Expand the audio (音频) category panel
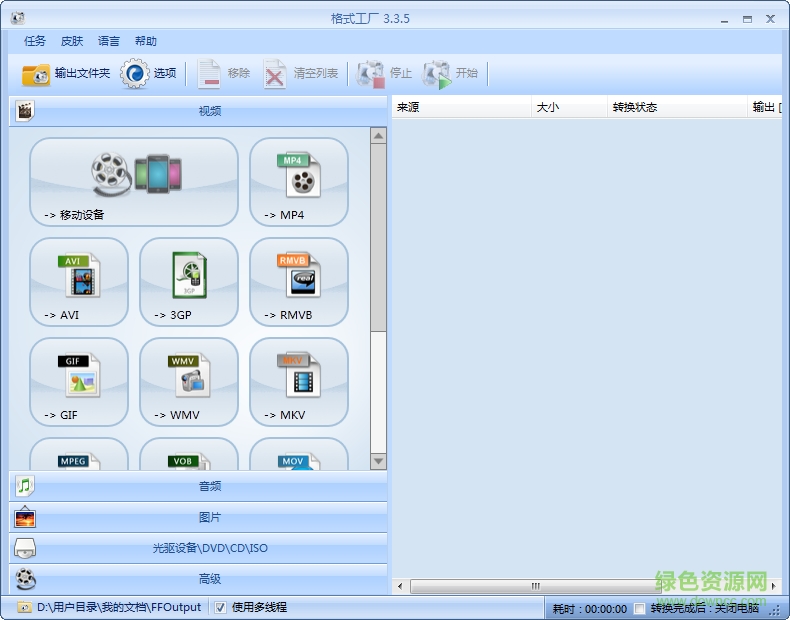Screen dimensions: 790x620 pos(198,487)
